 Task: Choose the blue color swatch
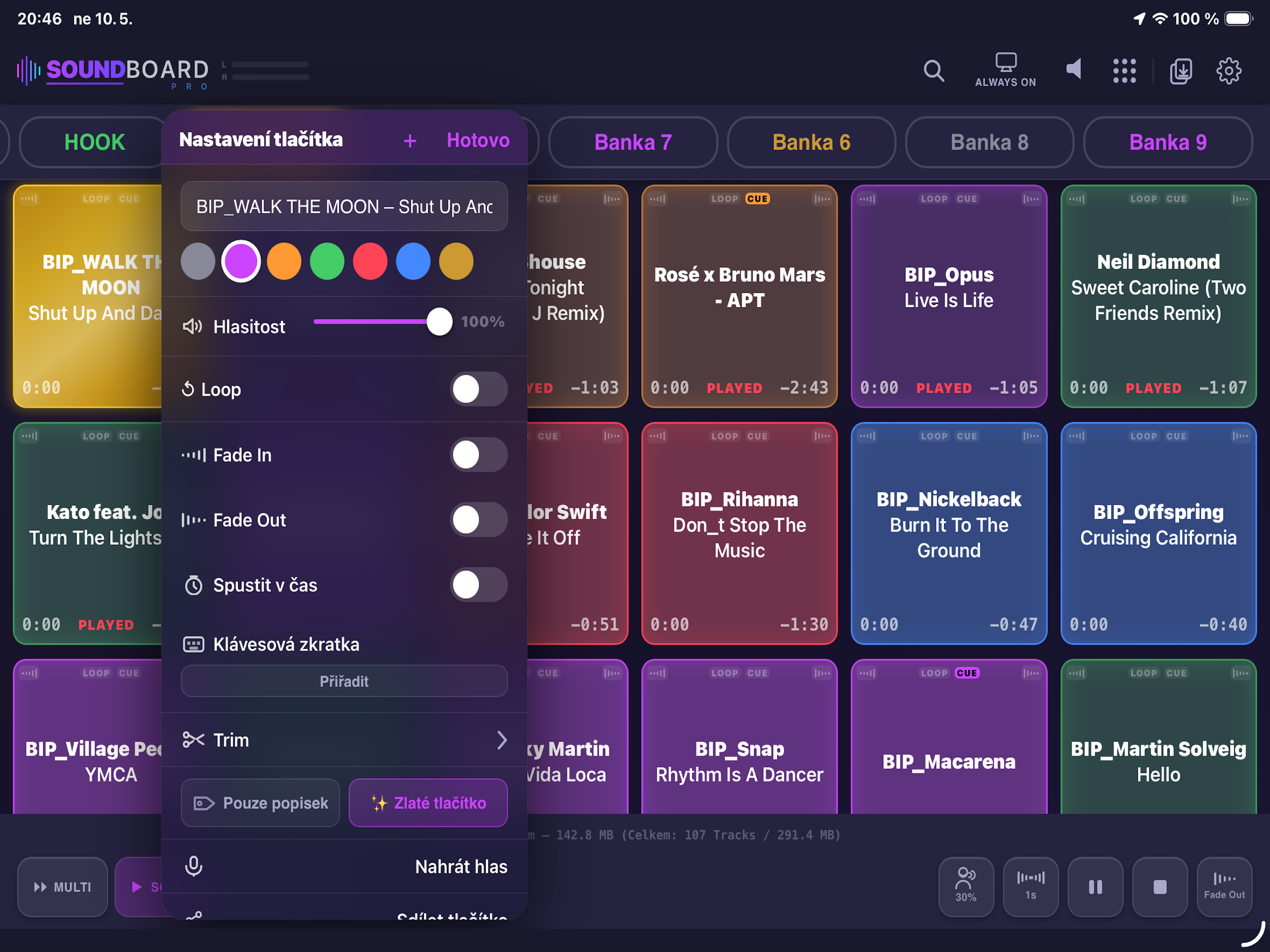tap(413, 261)
